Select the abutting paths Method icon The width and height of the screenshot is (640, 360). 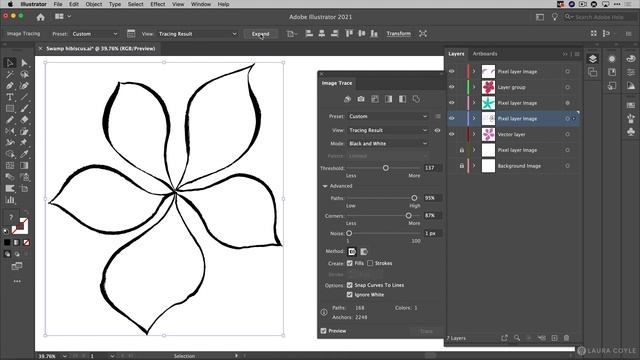pyautogui.click(x=352, y=252)
